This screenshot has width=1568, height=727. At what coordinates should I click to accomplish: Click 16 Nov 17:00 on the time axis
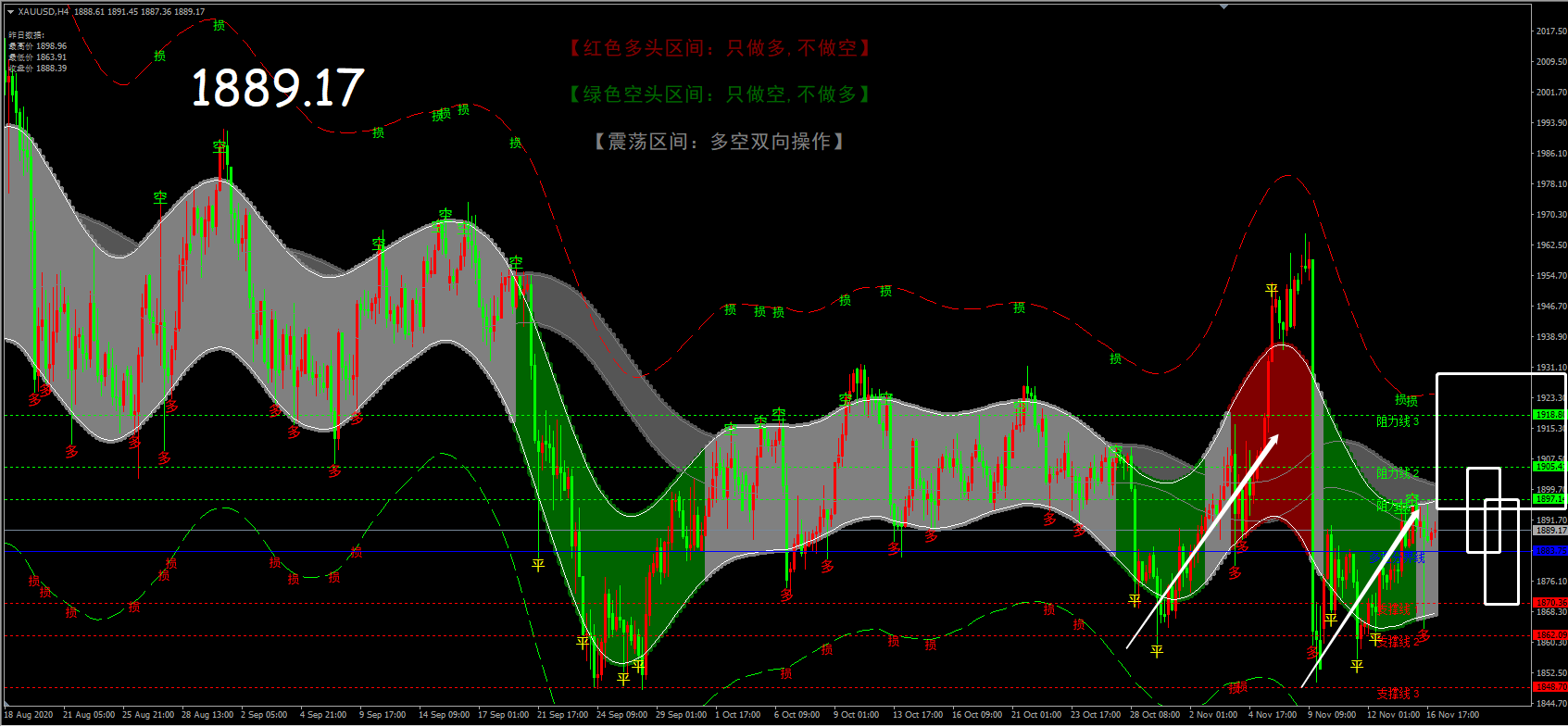[1453, 715]
